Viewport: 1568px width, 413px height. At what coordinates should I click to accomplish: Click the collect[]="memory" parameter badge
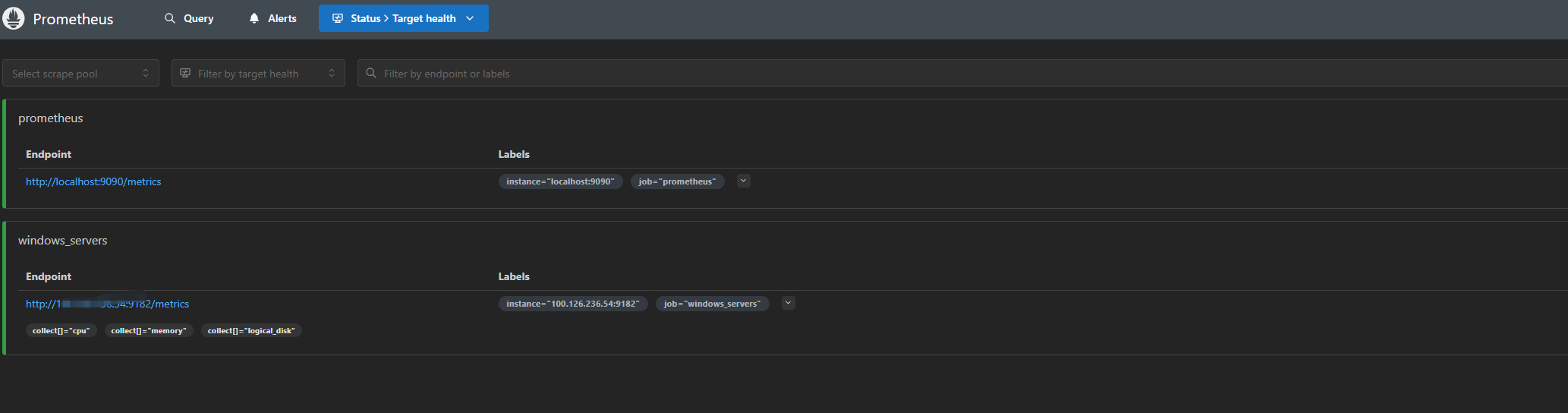[149, 330]
